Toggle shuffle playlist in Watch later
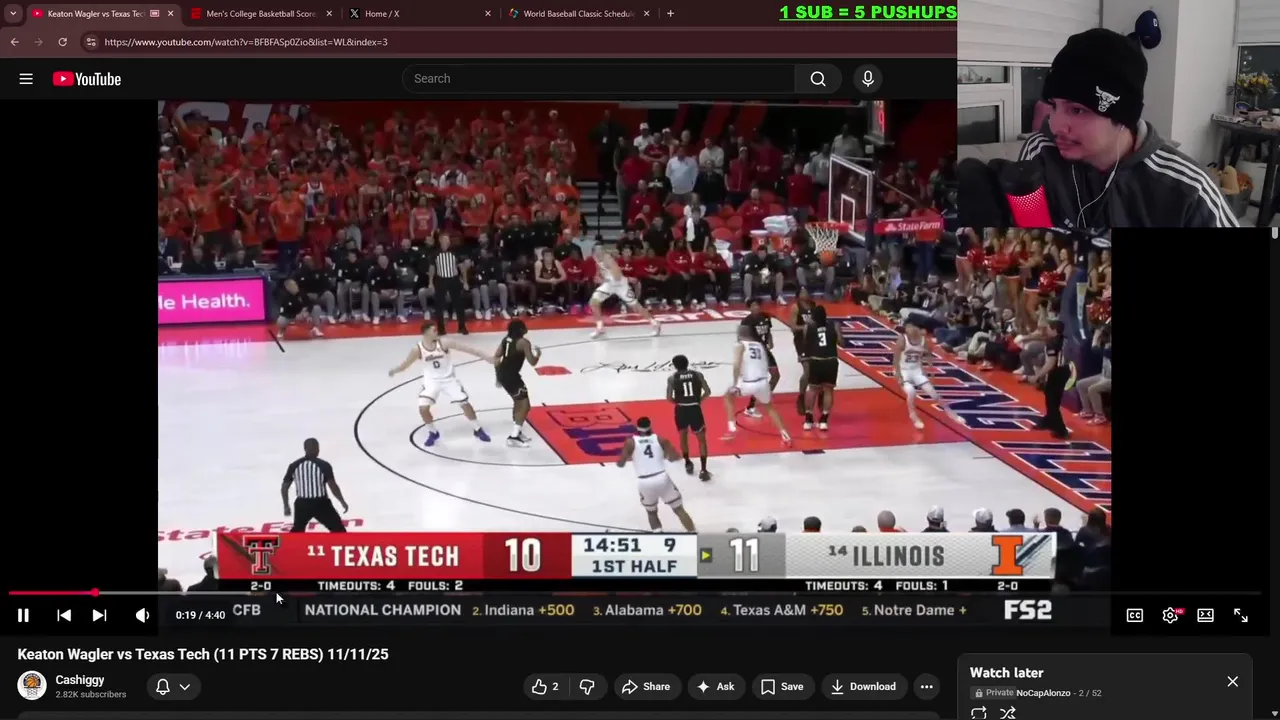This screenshot has width=1280, height=720. [1008, 713]
